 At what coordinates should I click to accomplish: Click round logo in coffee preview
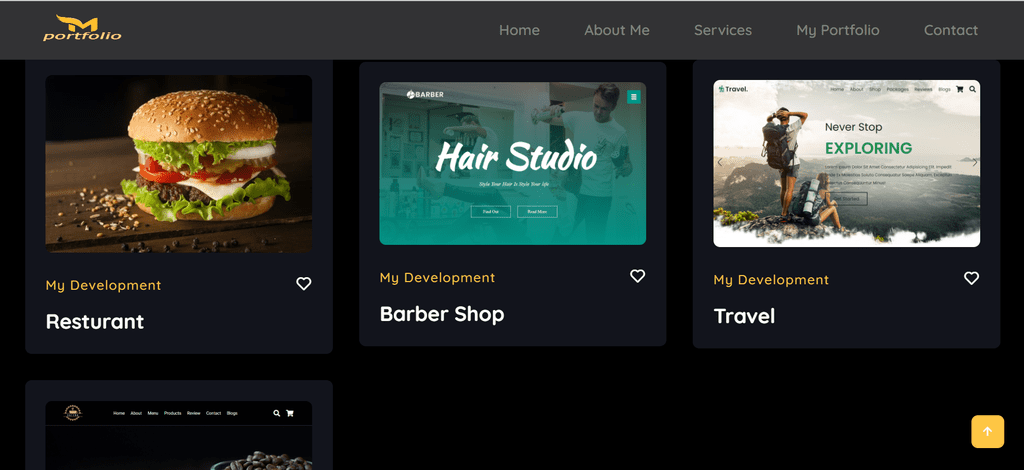click(72, 413)
